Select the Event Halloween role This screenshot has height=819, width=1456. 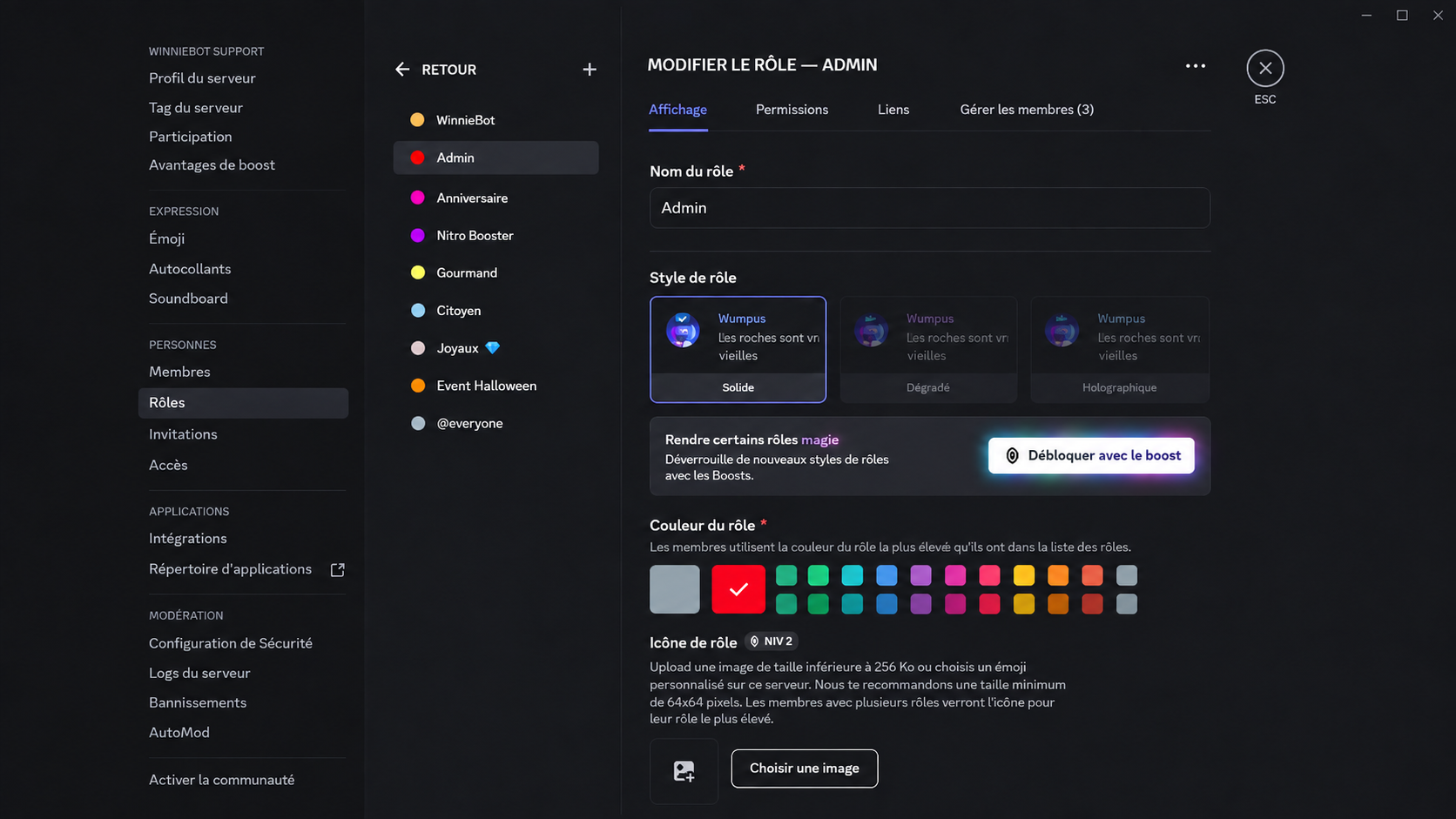pyautogui.click(x=495, y=386)
